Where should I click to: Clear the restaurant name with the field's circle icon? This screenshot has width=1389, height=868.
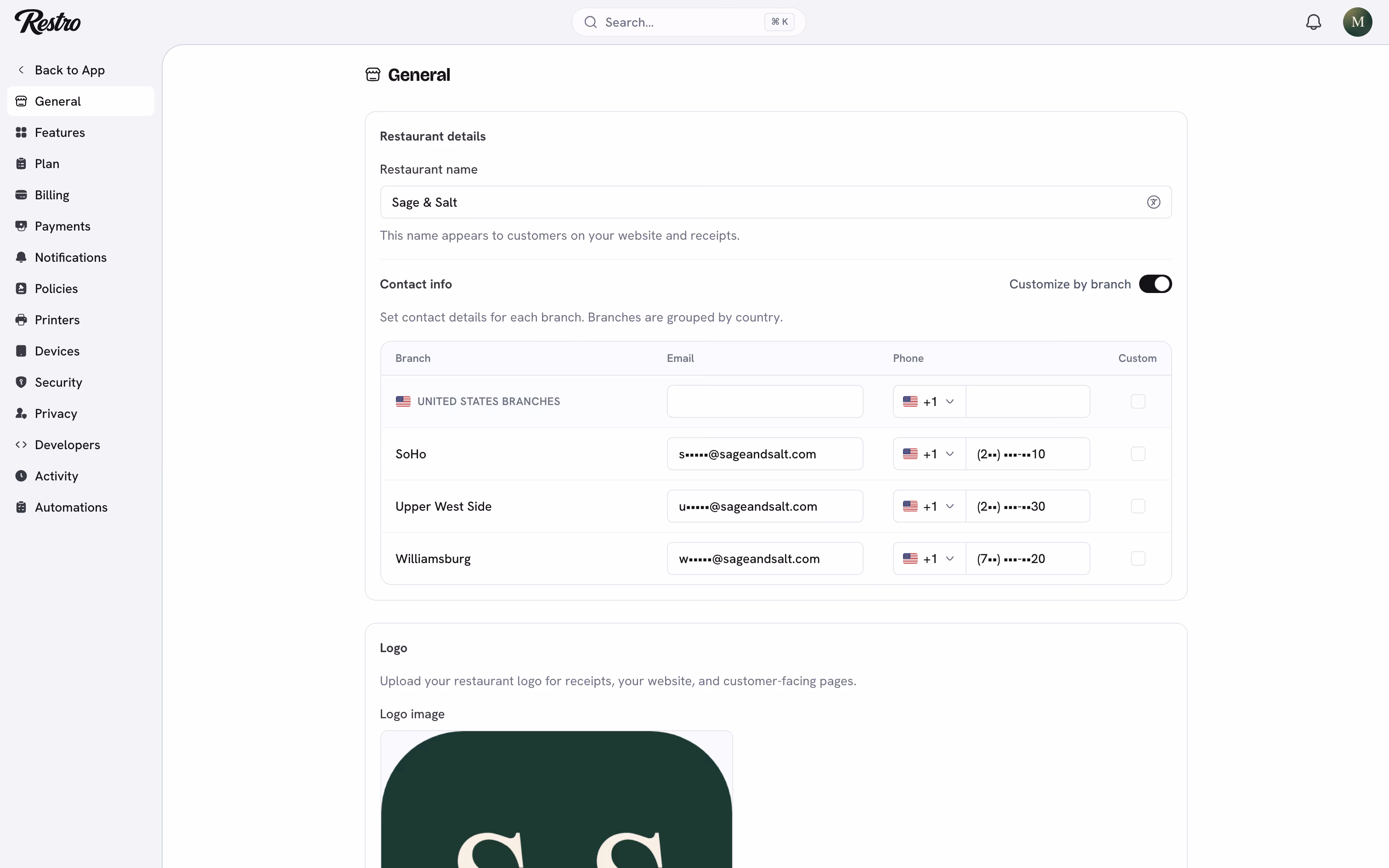(x=1153, y=202)
